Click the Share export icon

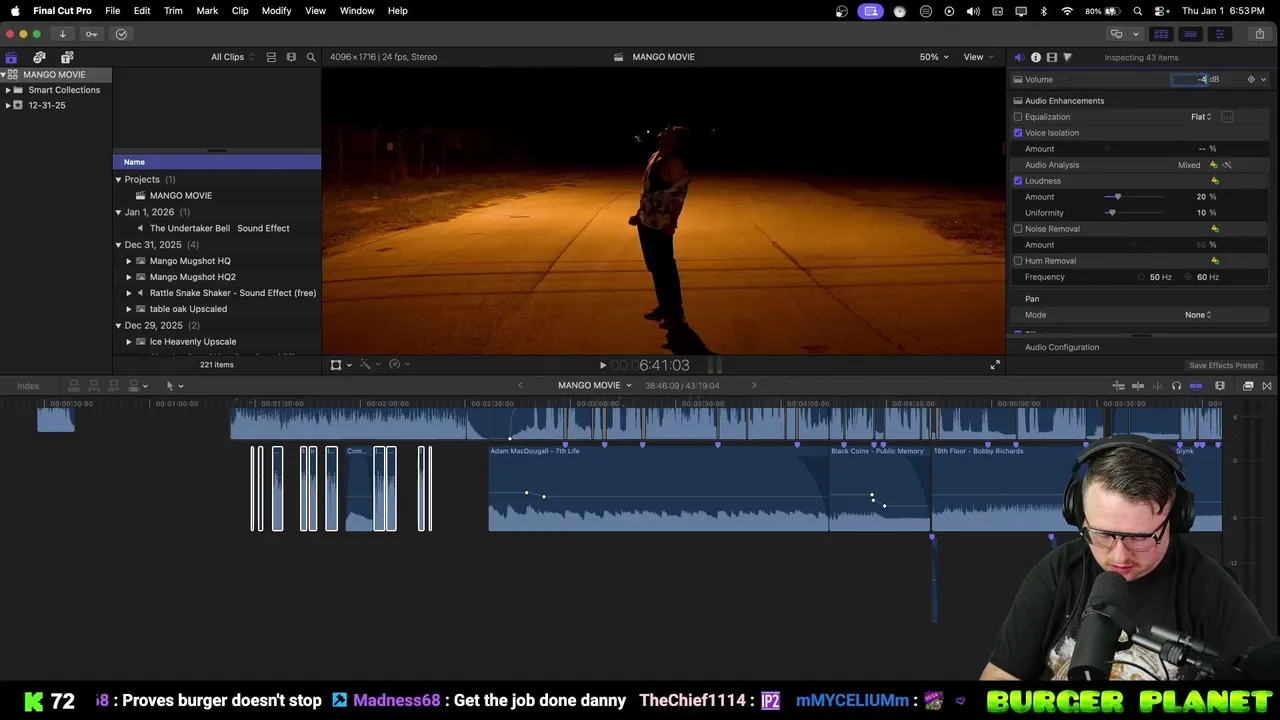(1259, 34)
